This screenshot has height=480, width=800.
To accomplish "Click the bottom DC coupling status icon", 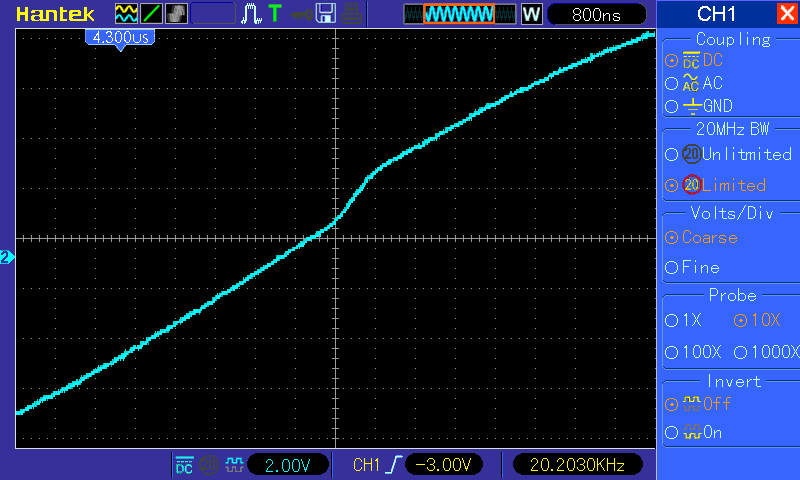I will (x=184, y=465).
